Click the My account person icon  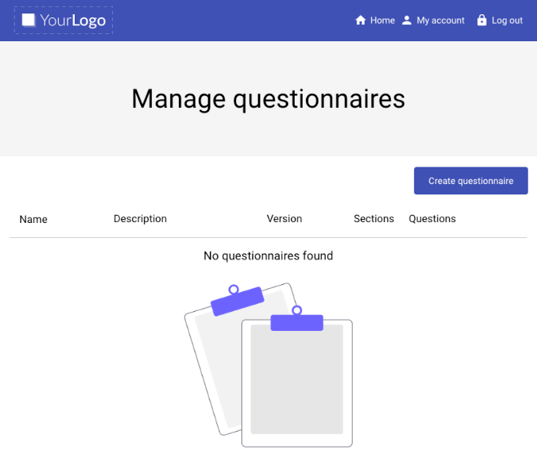(407, 21)
